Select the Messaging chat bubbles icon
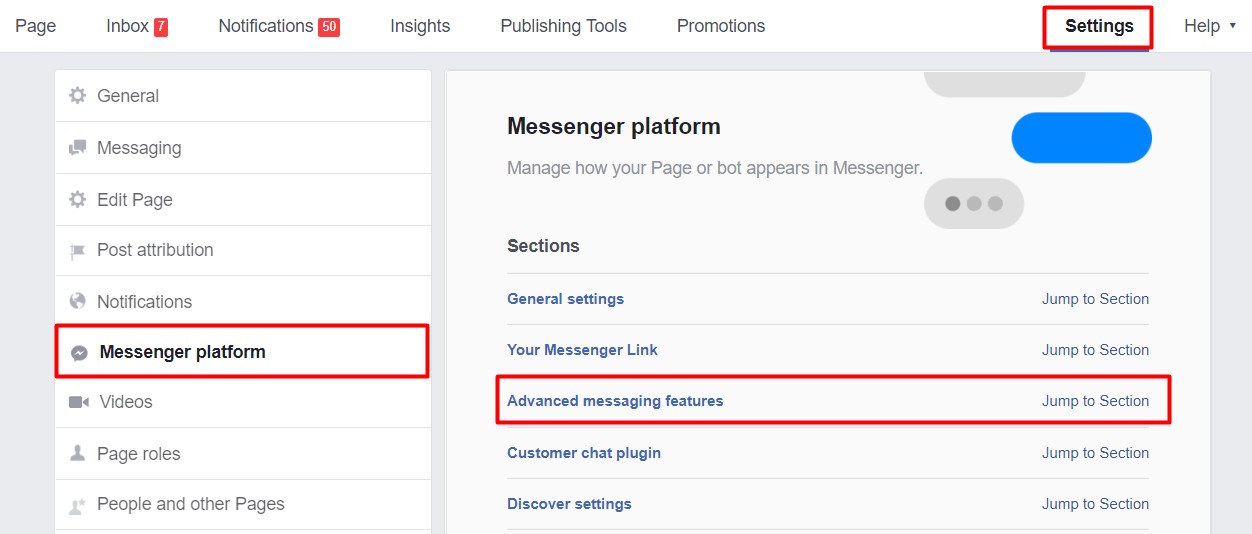Screen dimensions: 1252x534 (77, 148)
